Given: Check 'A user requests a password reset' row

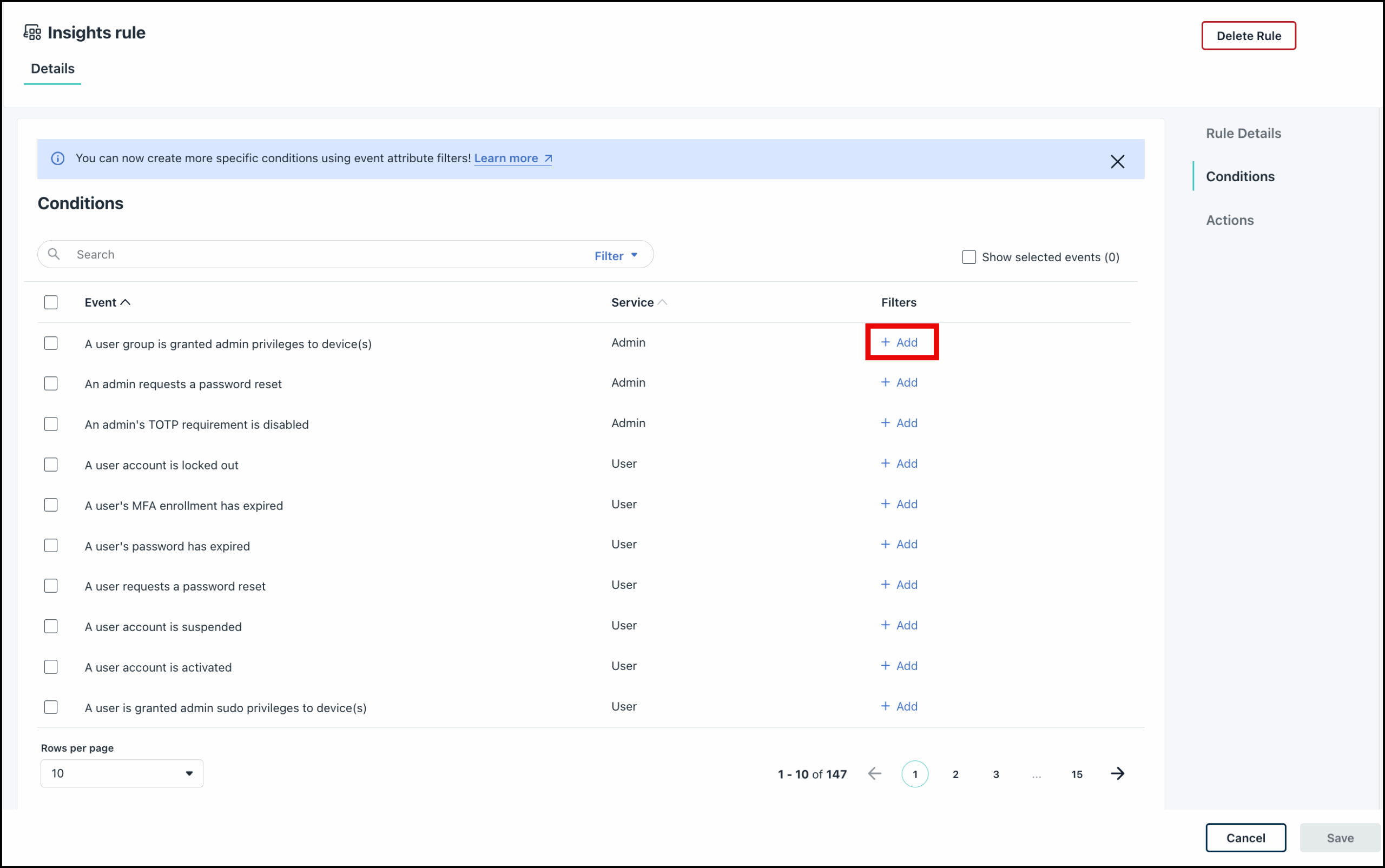Looking at the screenshot, I should (51, 586).
